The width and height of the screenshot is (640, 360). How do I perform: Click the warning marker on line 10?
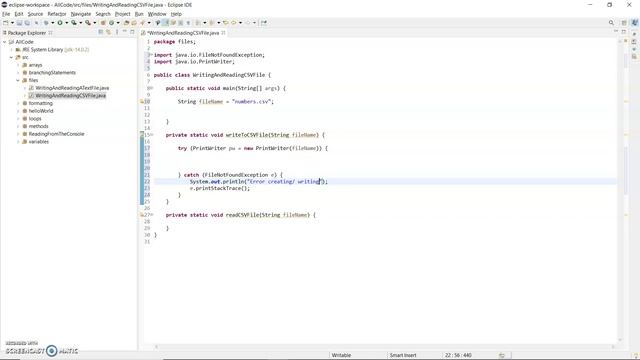[x=142, y=101]
